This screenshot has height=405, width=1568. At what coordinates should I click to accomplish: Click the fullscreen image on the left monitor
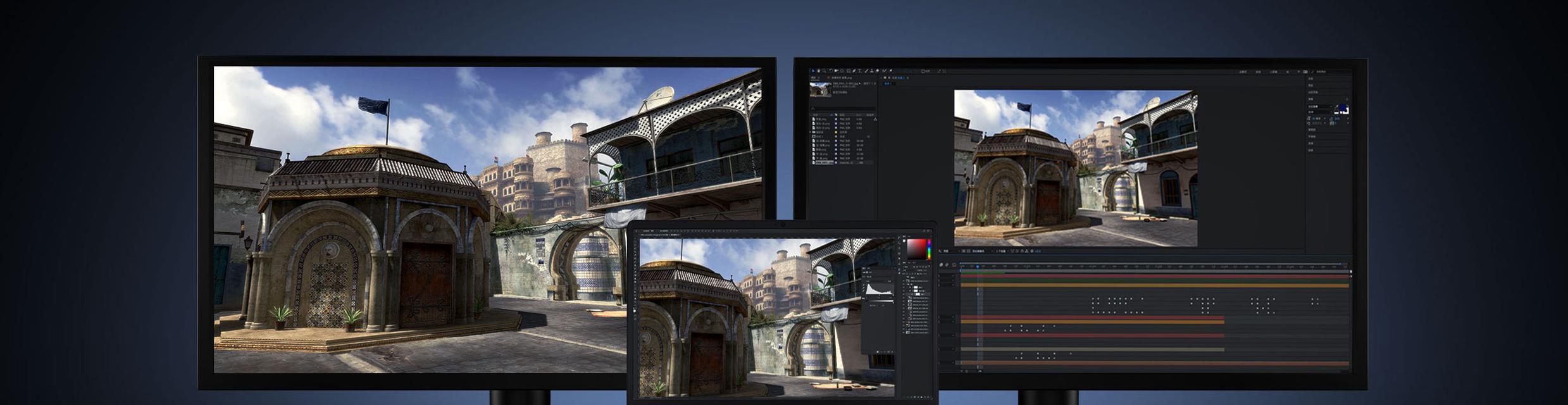[487, 220]
